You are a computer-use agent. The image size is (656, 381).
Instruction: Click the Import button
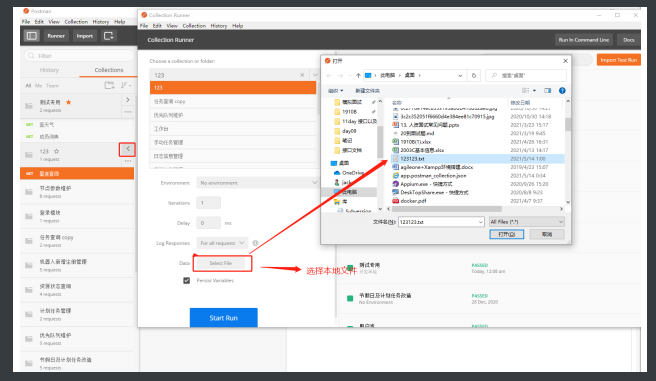85,36
